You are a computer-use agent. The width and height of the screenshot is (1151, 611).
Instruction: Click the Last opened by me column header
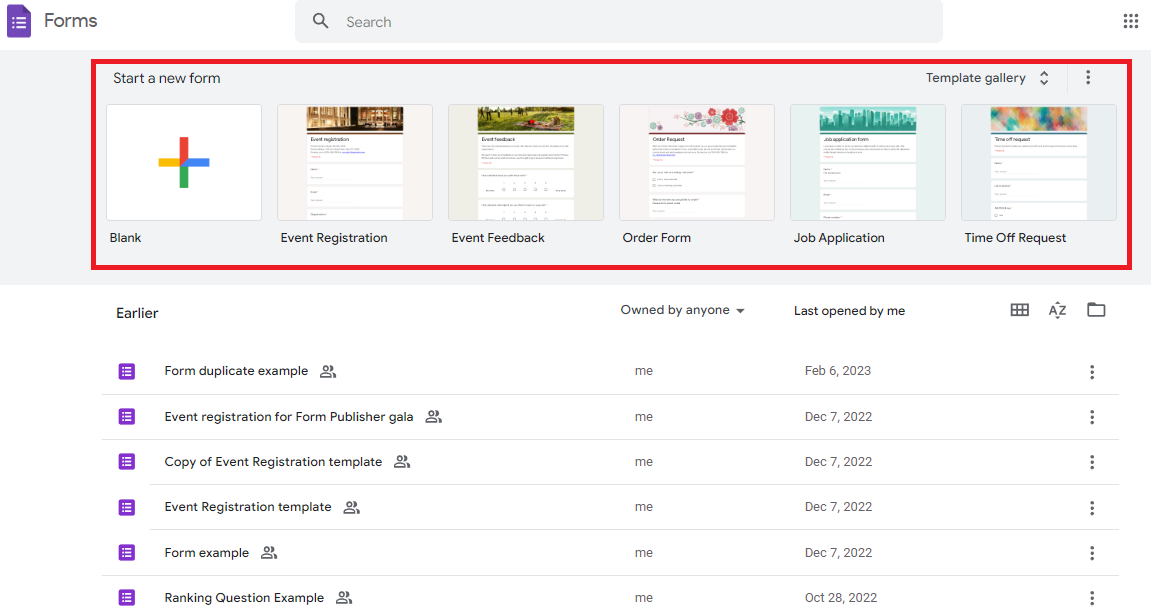[x=849, y=311]
